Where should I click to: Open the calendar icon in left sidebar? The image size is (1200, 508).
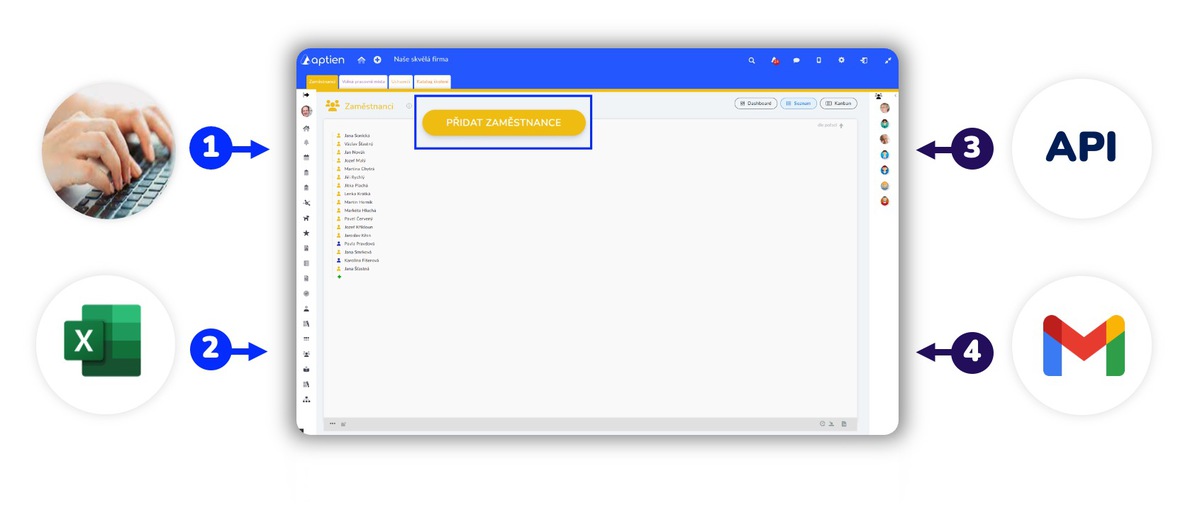(306, 158)
